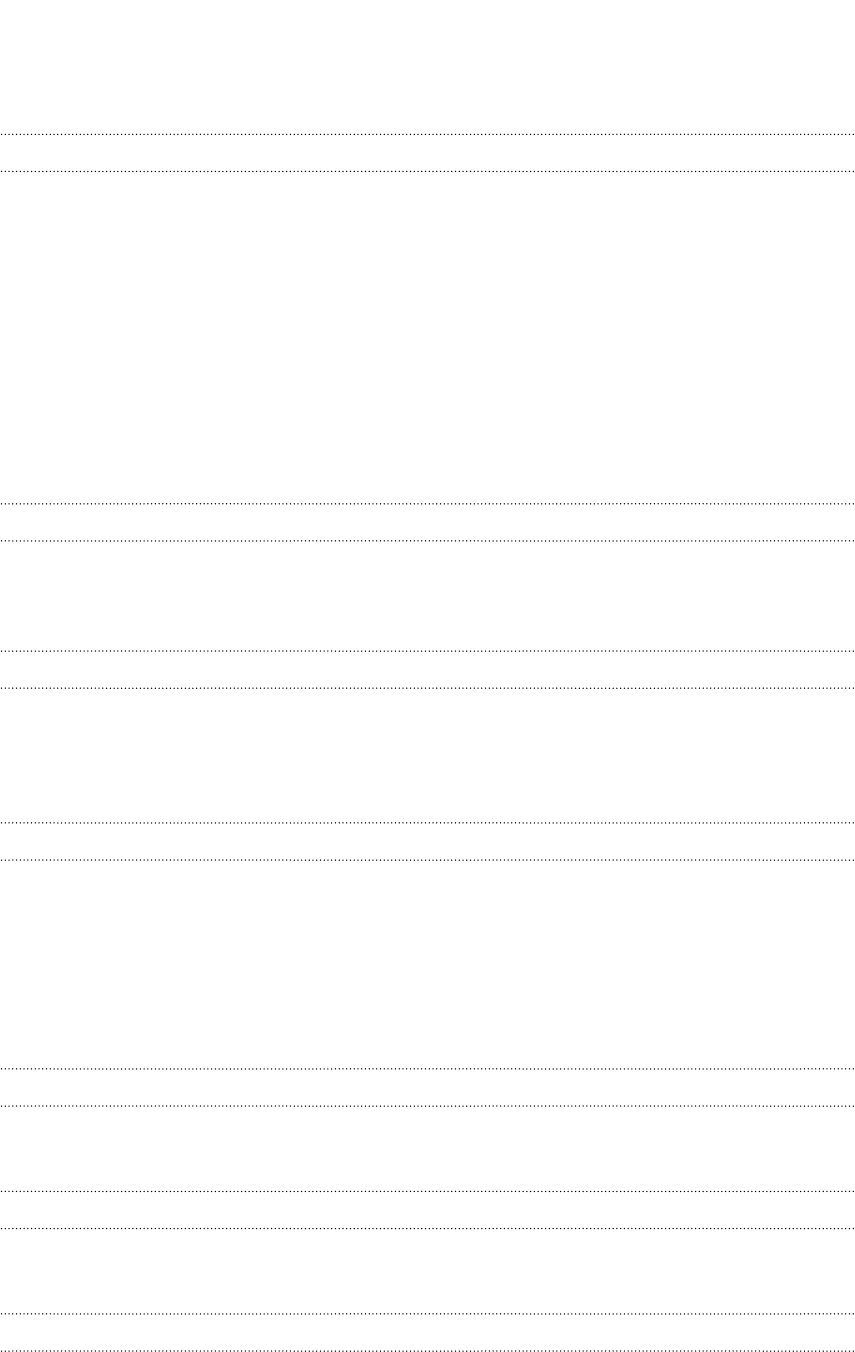Click the second dotted line from bottom
The image size is (855, 1352).
tap(427, 1313)
